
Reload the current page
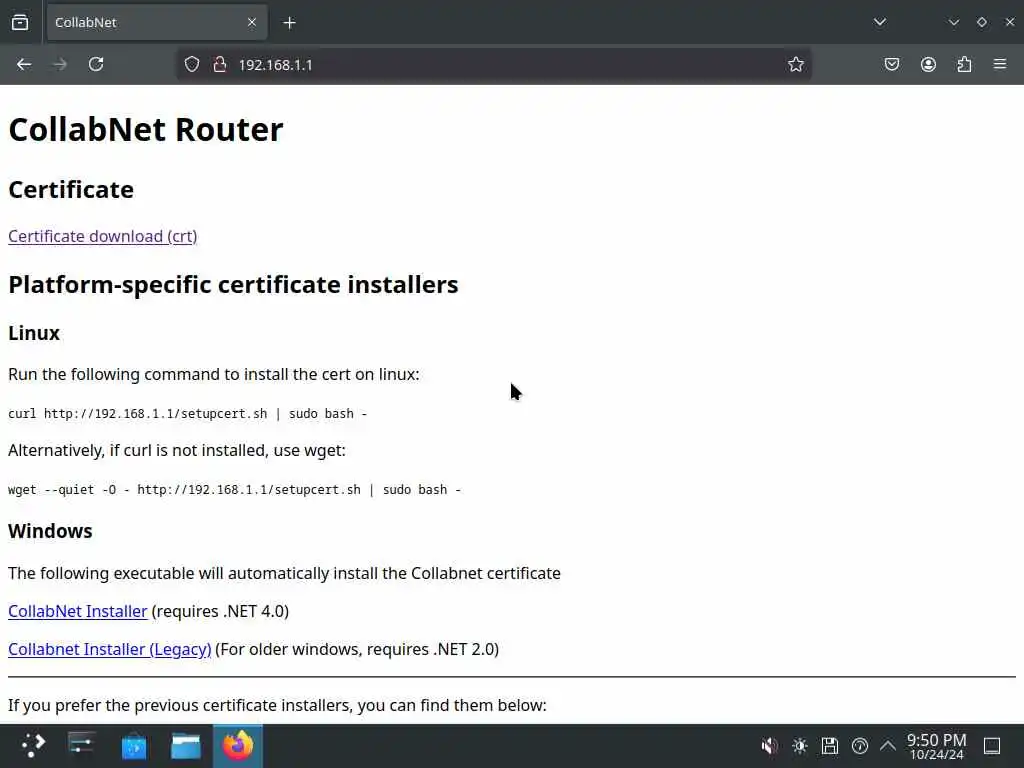(x=96, y=64)
